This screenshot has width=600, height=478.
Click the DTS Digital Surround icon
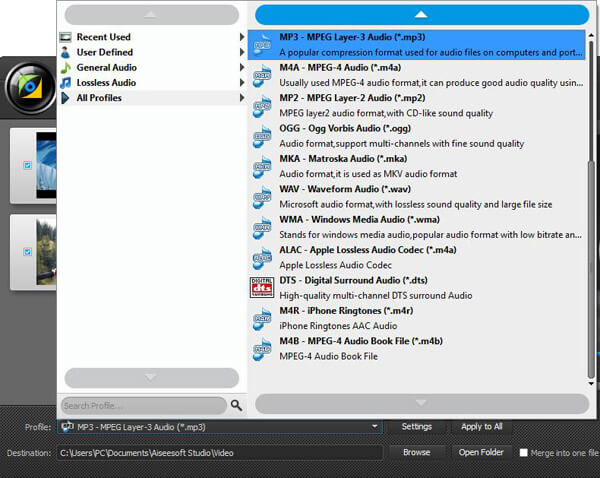[262, 287]
